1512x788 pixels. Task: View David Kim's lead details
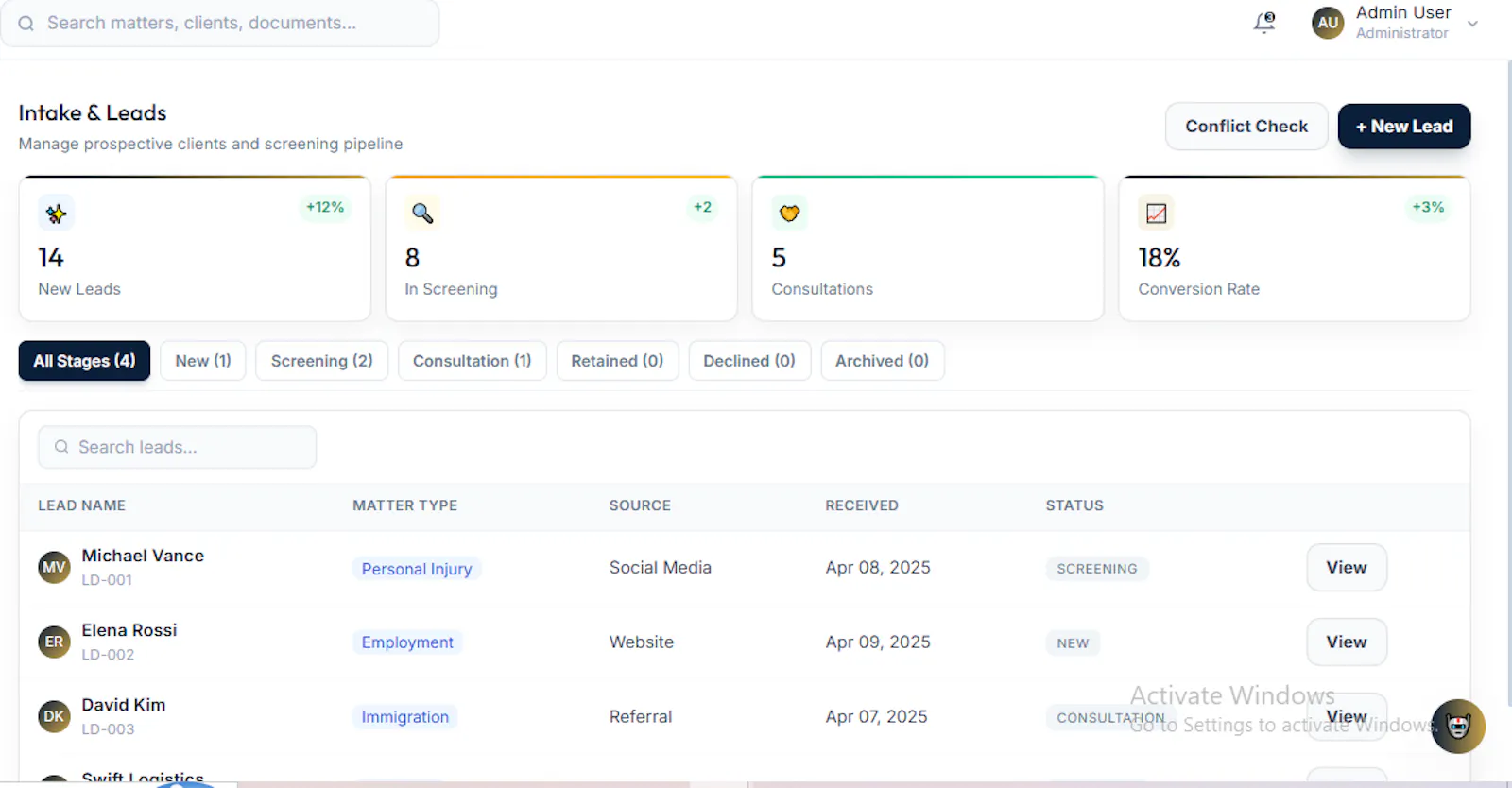[x=1347, y=717]
